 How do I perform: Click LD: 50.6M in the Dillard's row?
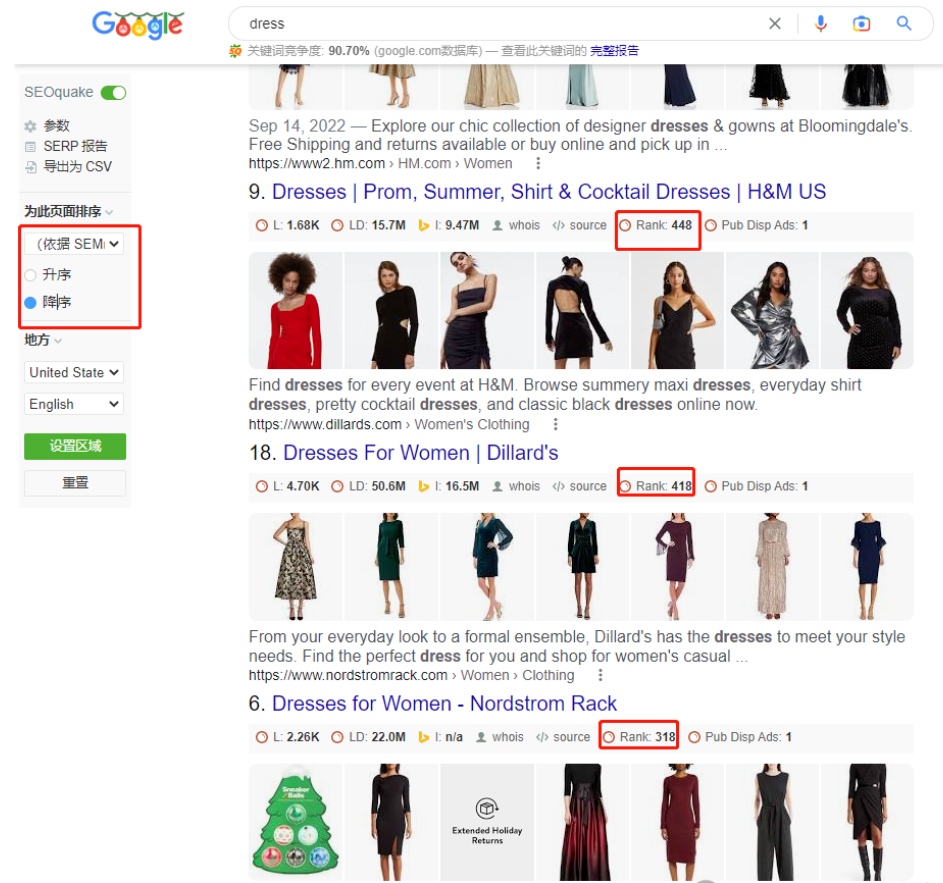(x=368, y=486)
